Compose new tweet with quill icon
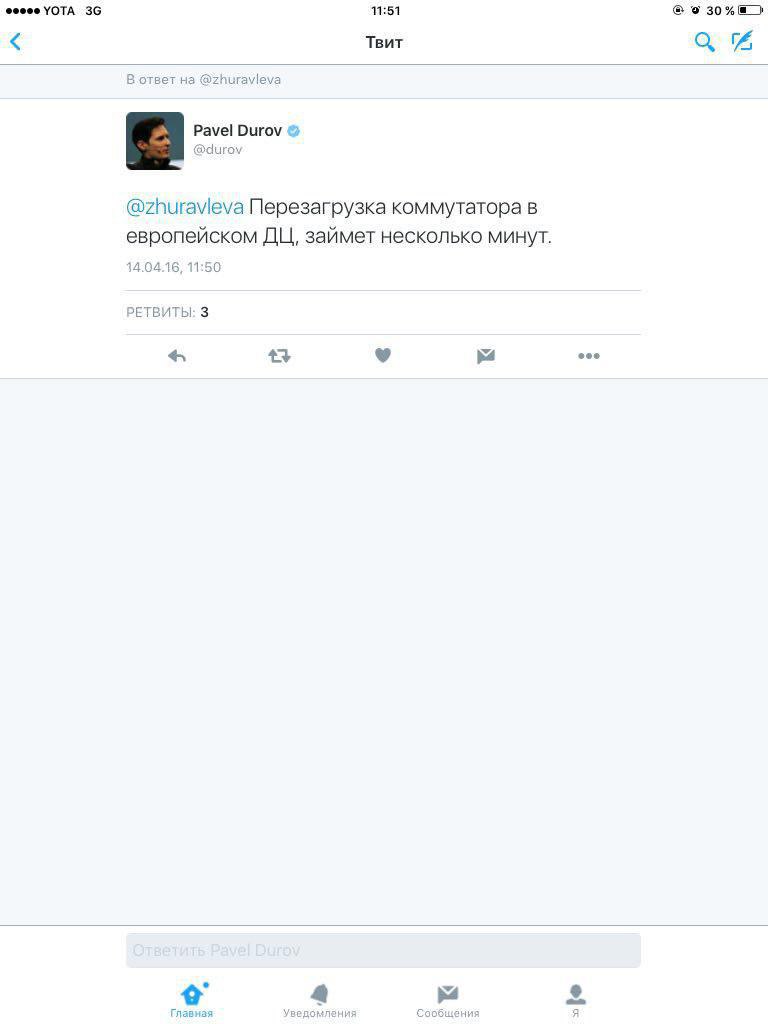 [x=743, y=41]
